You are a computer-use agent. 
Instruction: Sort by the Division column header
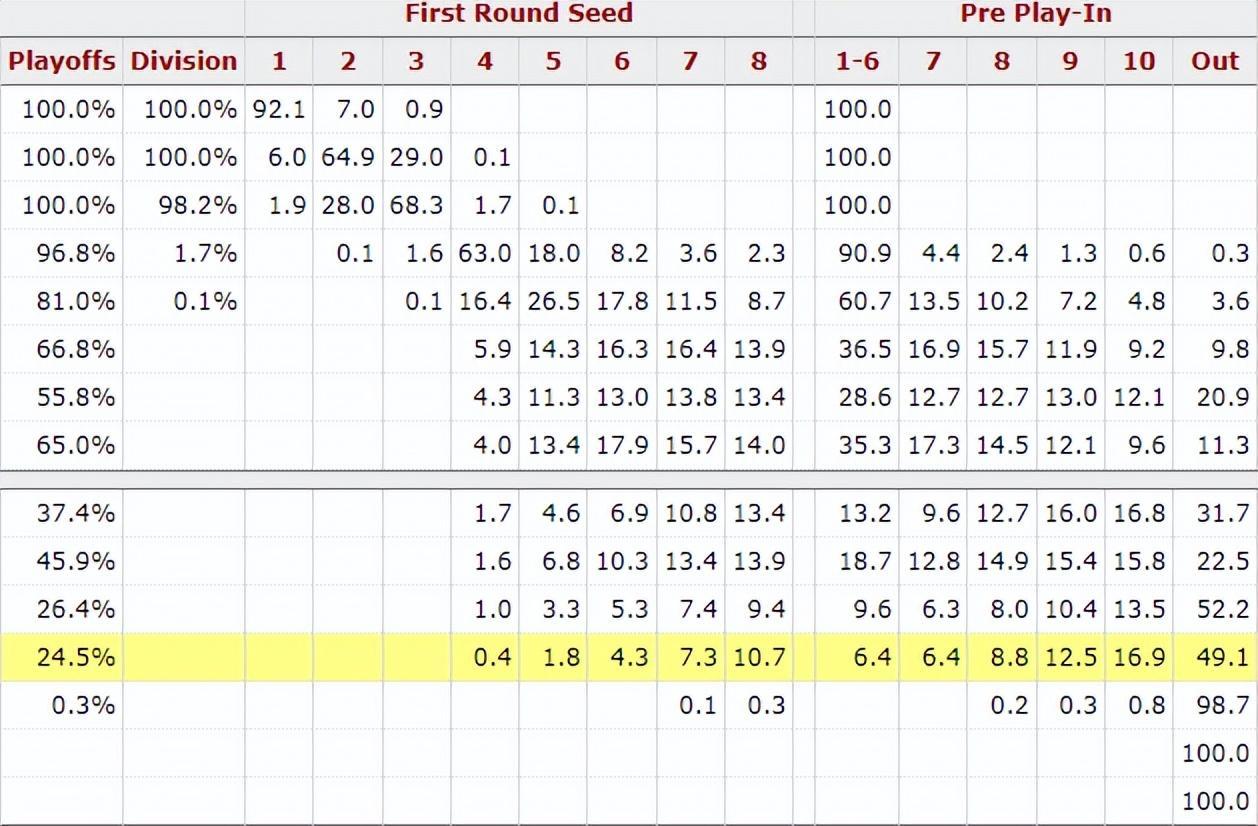click(x=184, y=61)
